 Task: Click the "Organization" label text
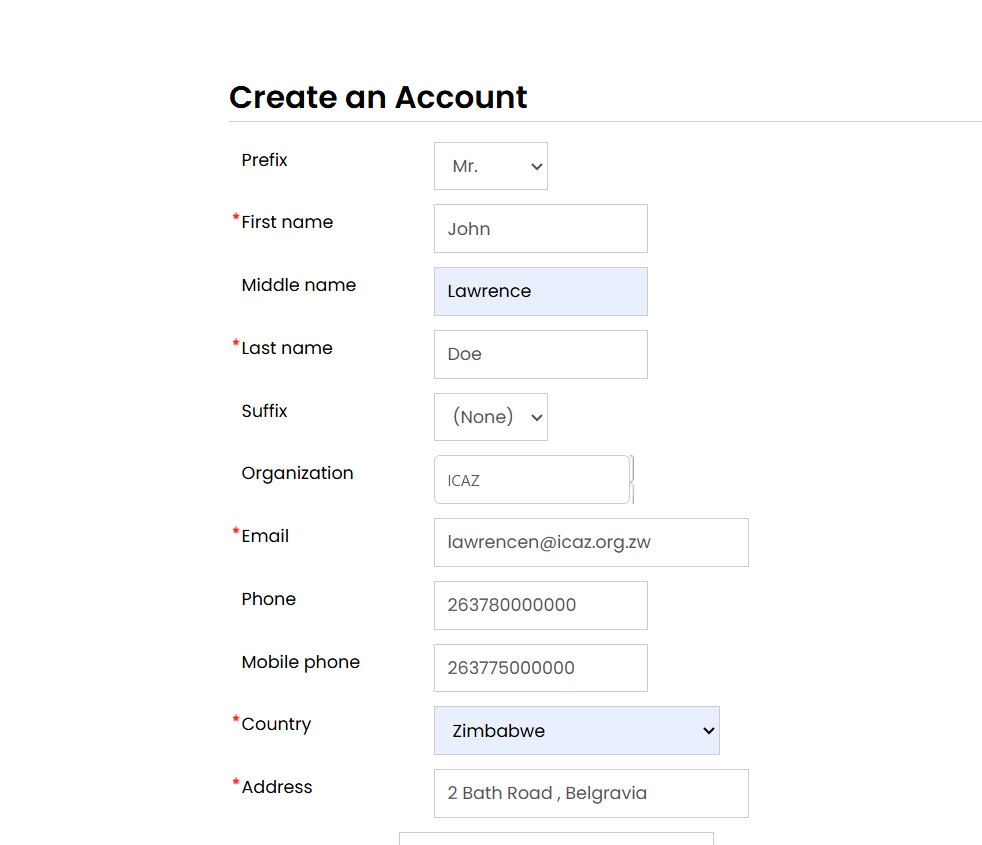(297, 473)
